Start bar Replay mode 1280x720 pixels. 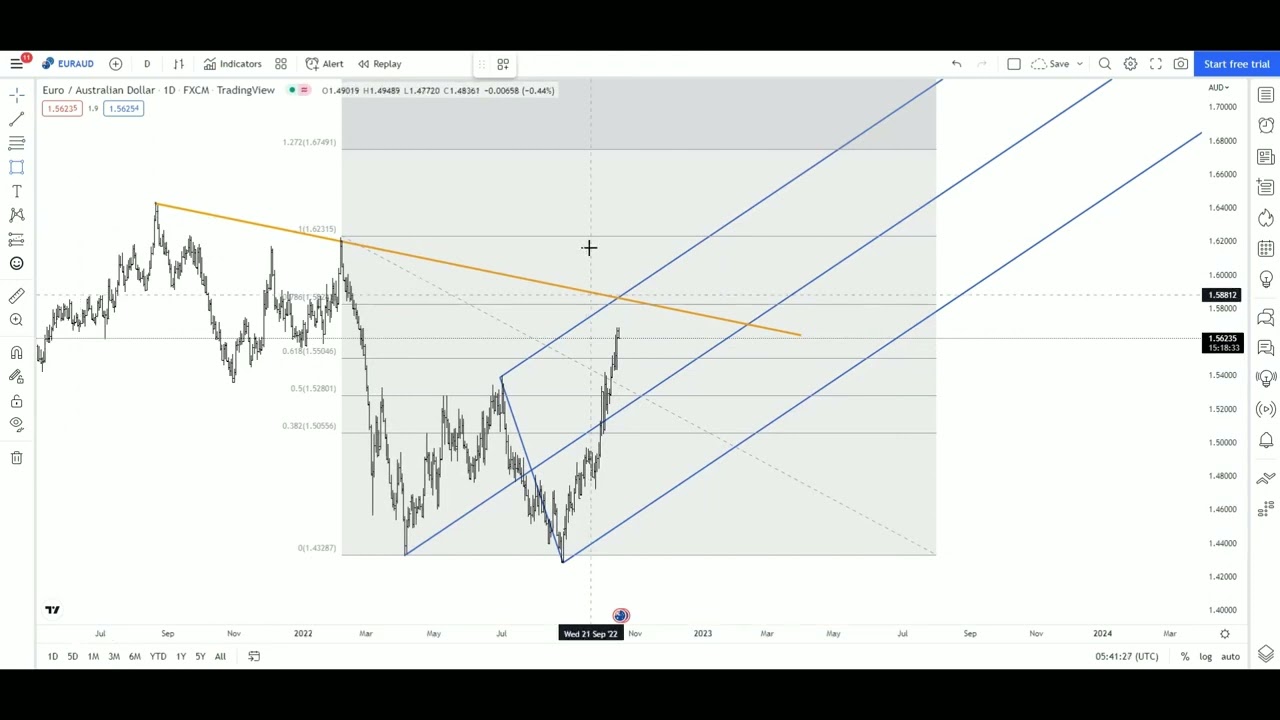tap(380, 64)
